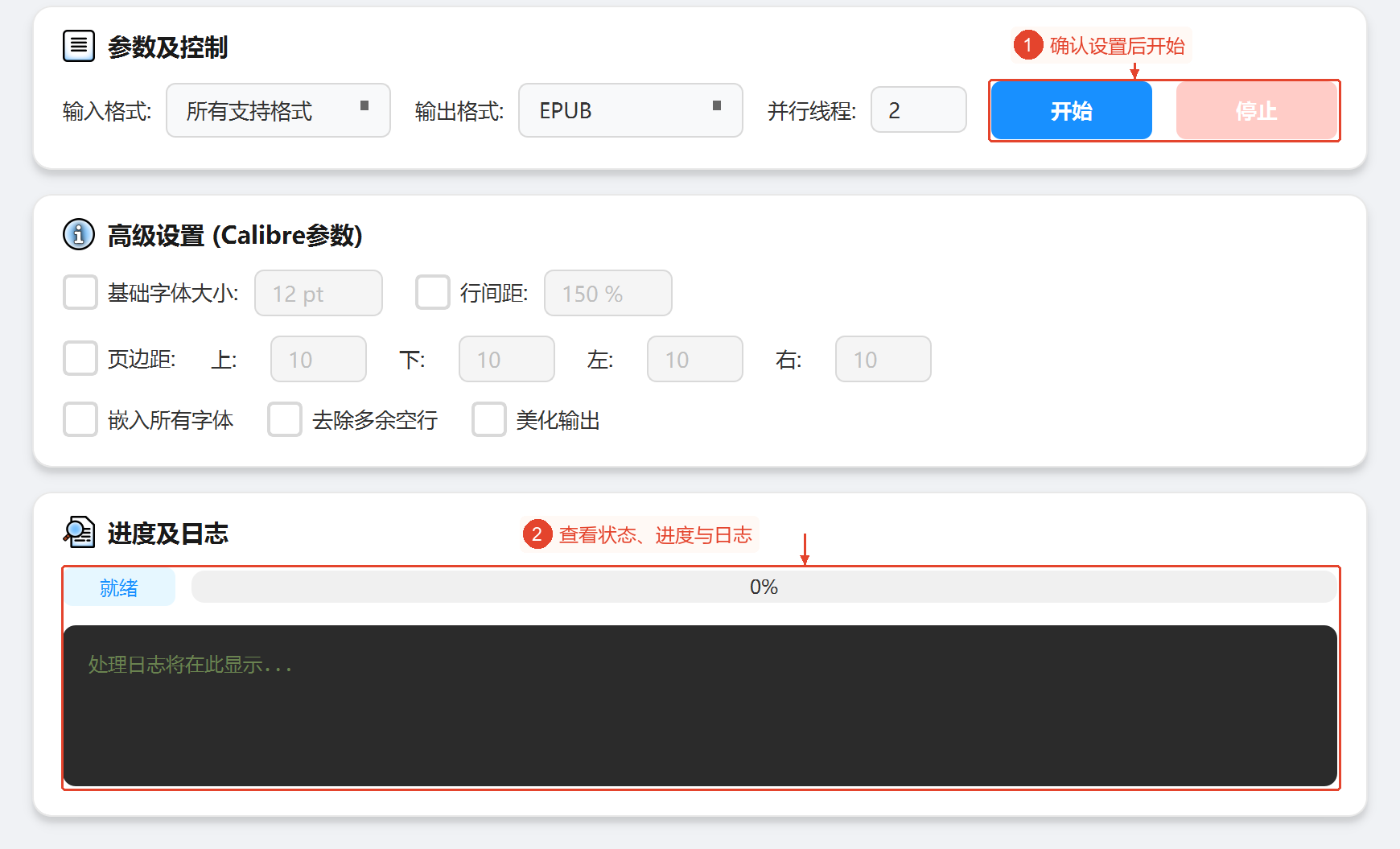Click the 进度及日志 heading text
Image resolution: width=1400 pixels, height=849 pixels.
point(168,533)
